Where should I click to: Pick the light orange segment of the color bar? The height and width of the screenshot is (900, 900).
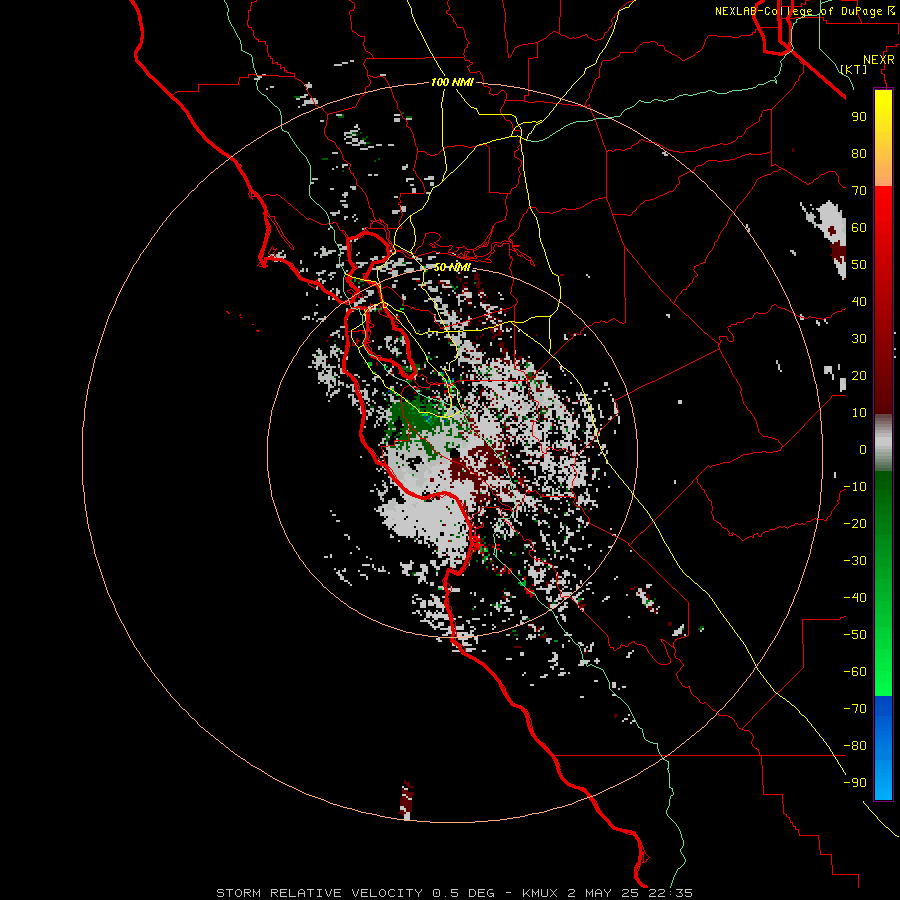point(883,170)
